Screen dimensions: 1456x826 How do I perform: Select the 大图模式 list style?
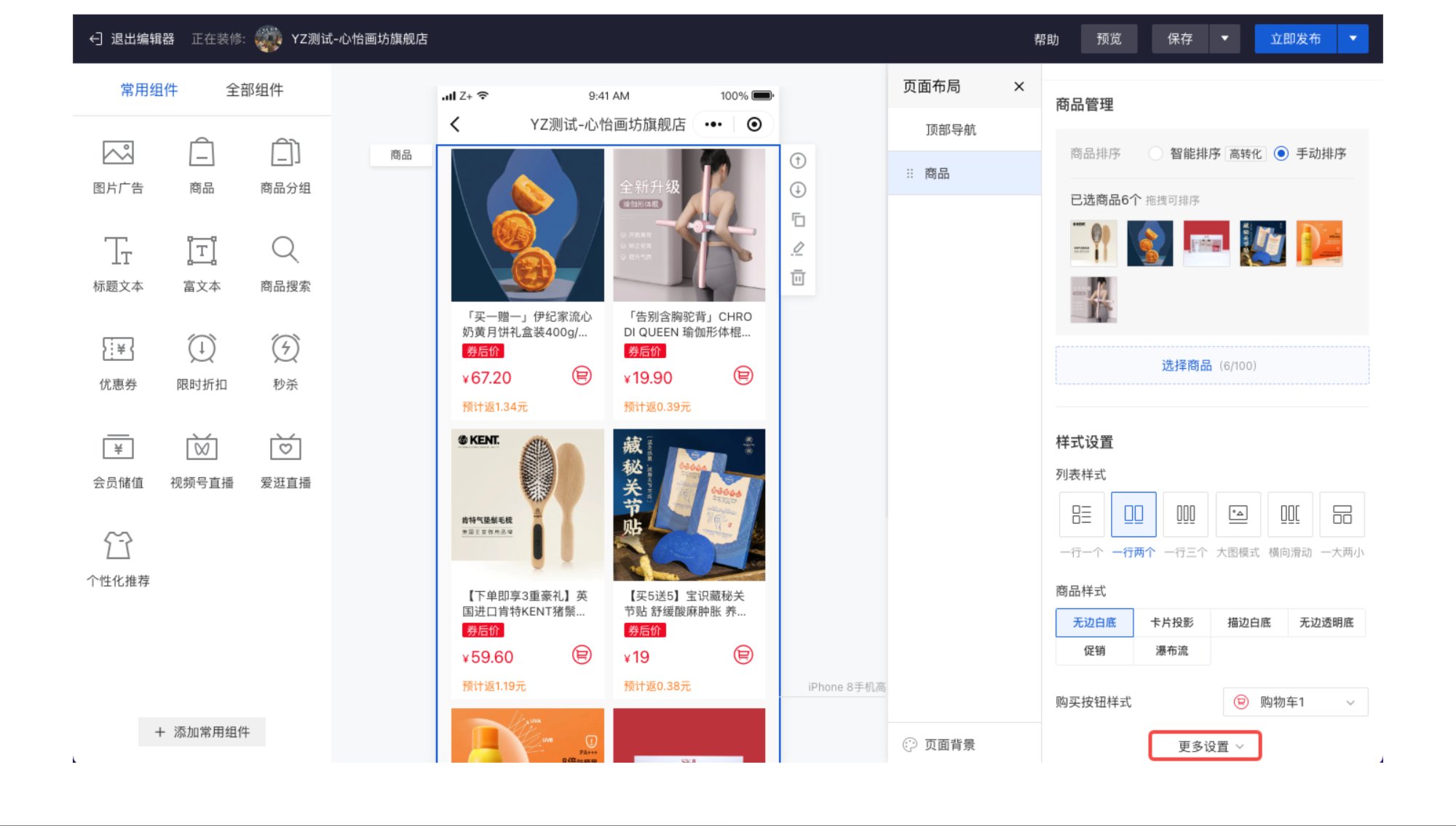click(x=1238, y=514)
